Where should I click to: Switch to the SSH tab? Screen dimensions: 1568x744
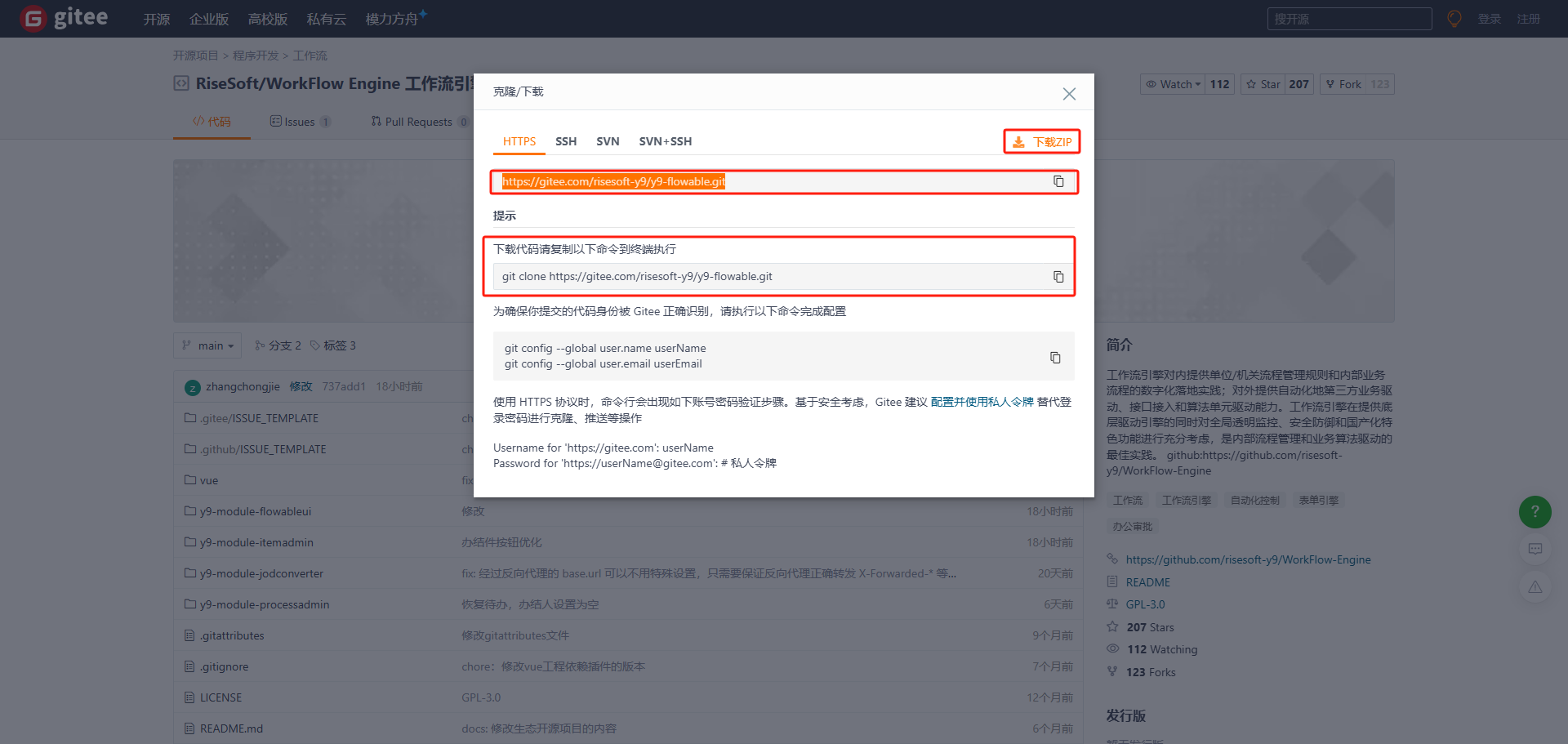(x=566, y=141)
